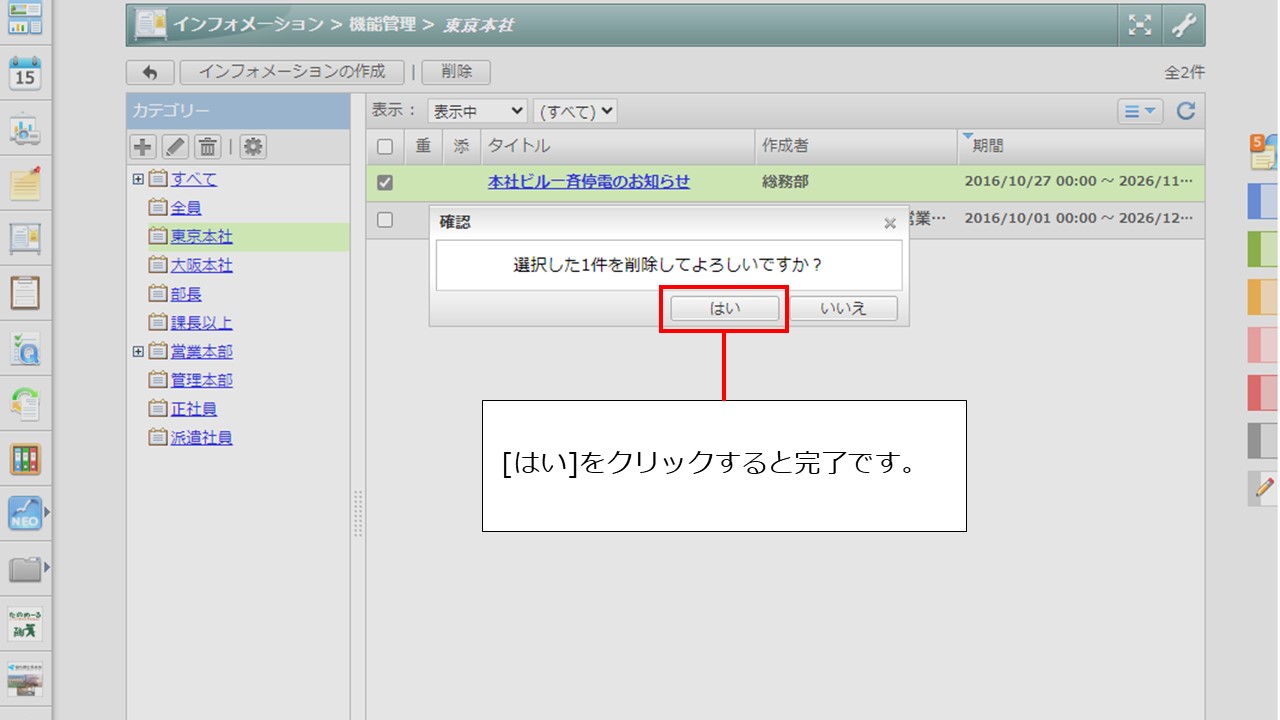Open category settings with the gear icon
Viewport: 1280px width, 720px height.
[x=253, y=147]
